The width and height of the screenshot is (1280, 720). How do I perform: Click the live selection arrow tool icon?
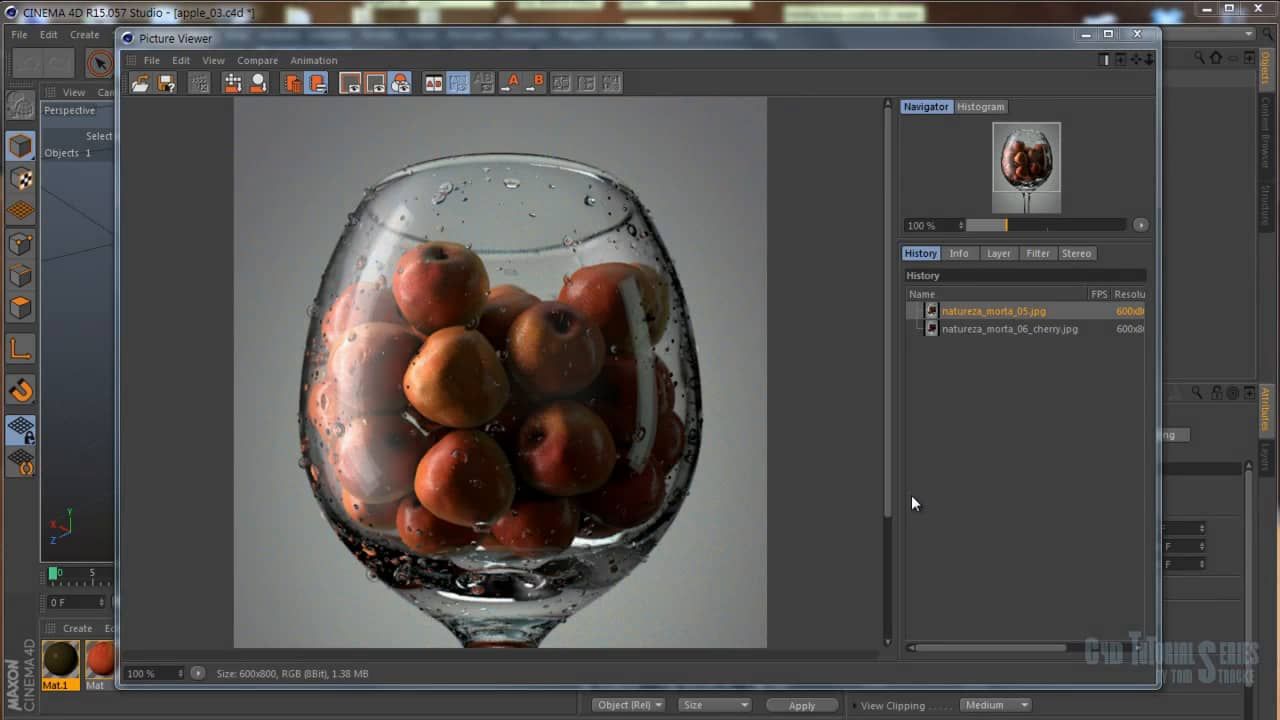(x=99, y=64)
